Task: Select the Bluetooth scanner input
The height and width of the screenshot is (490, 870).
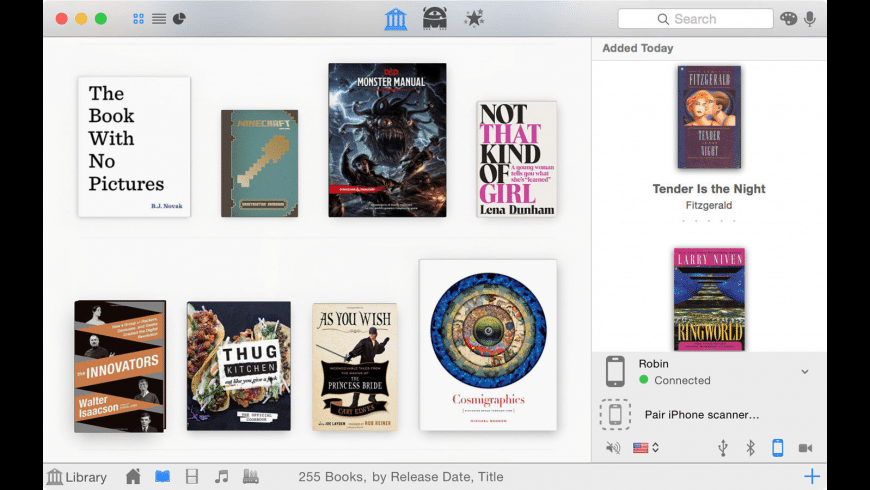Action: pos(750,448)
